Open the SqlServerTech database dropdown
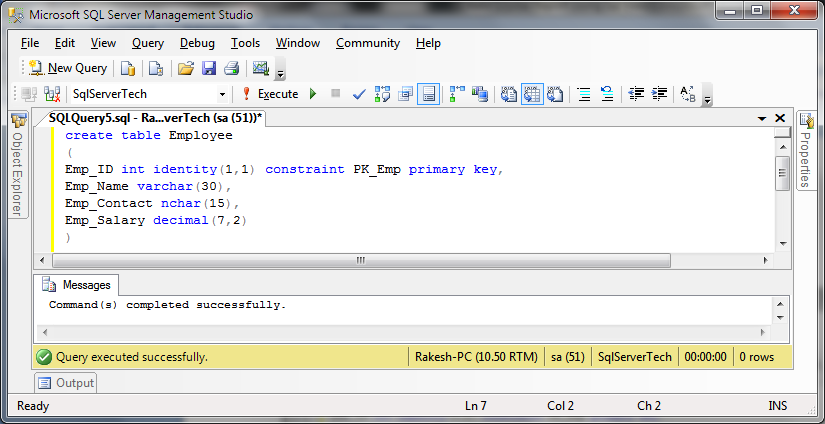This screenshot has height=424, width=825. (x=222, y=95)
